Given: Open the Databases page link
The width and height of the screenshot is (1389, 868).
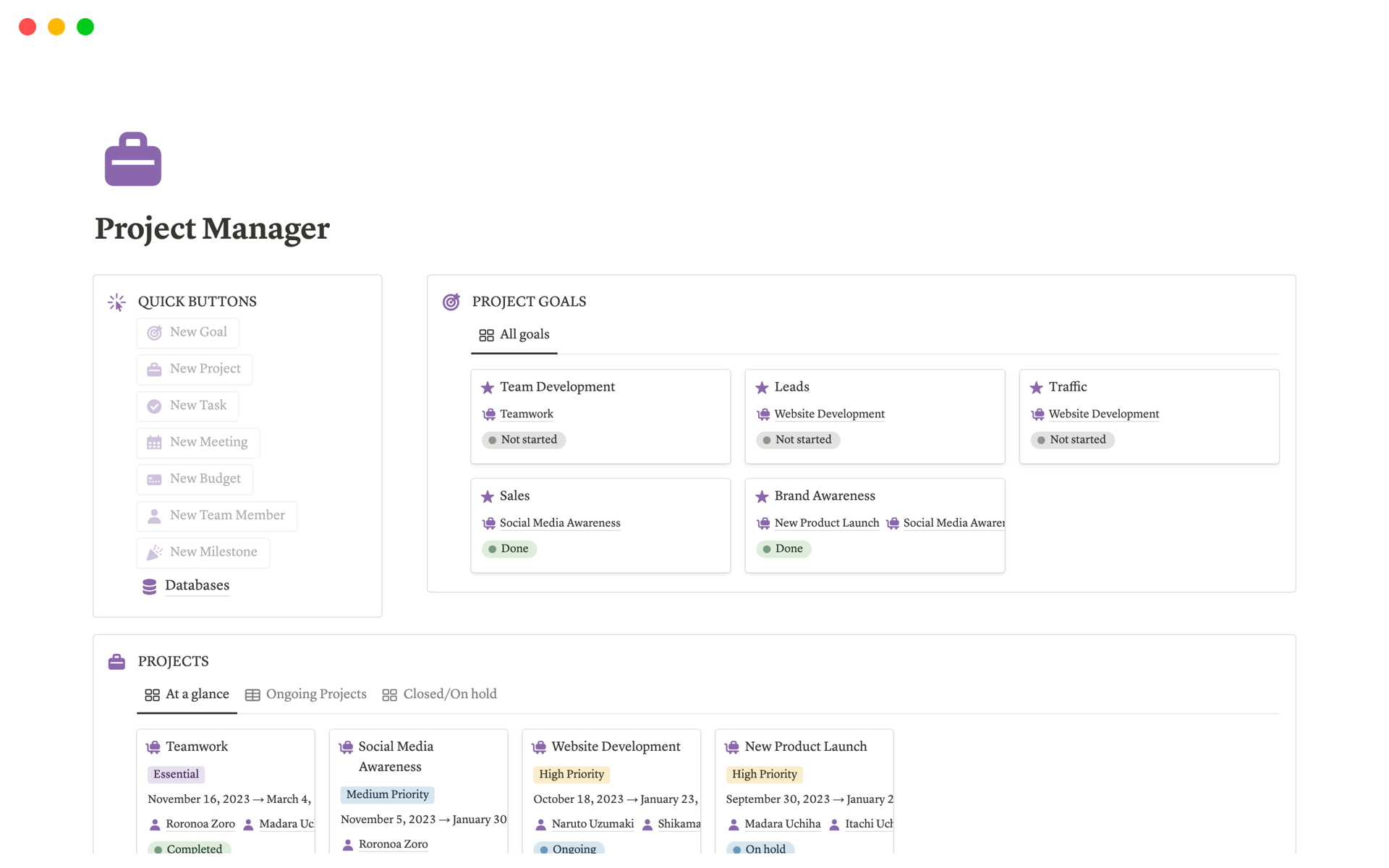Looking at the screenshot, I should [197, 585].
